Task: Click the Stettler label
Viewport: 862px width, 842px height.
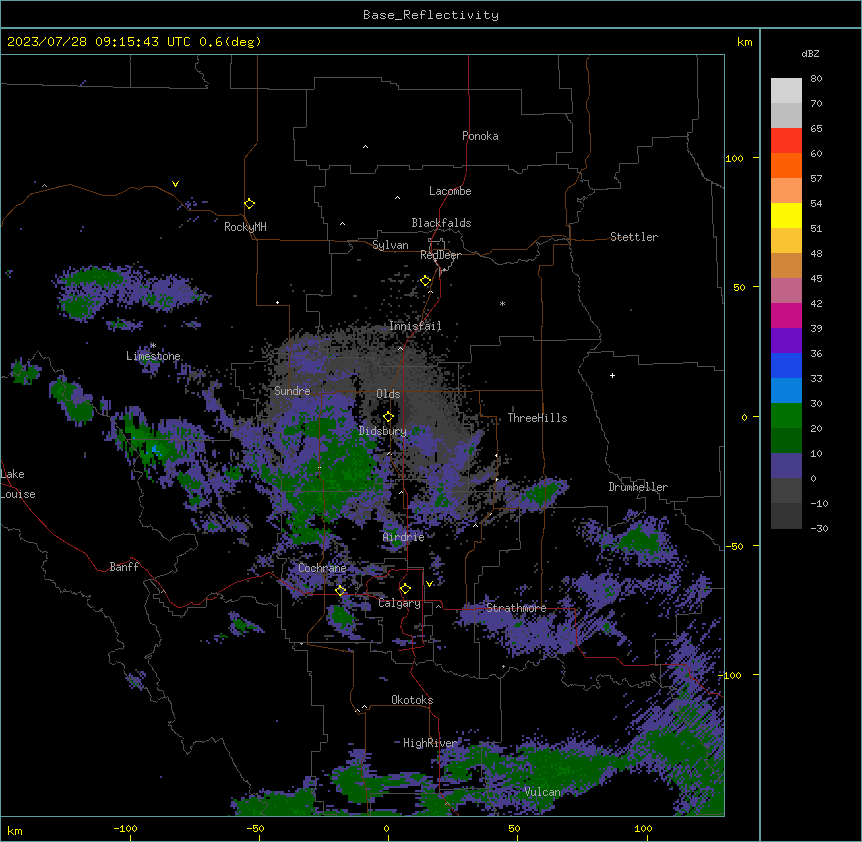Action: 634,237
